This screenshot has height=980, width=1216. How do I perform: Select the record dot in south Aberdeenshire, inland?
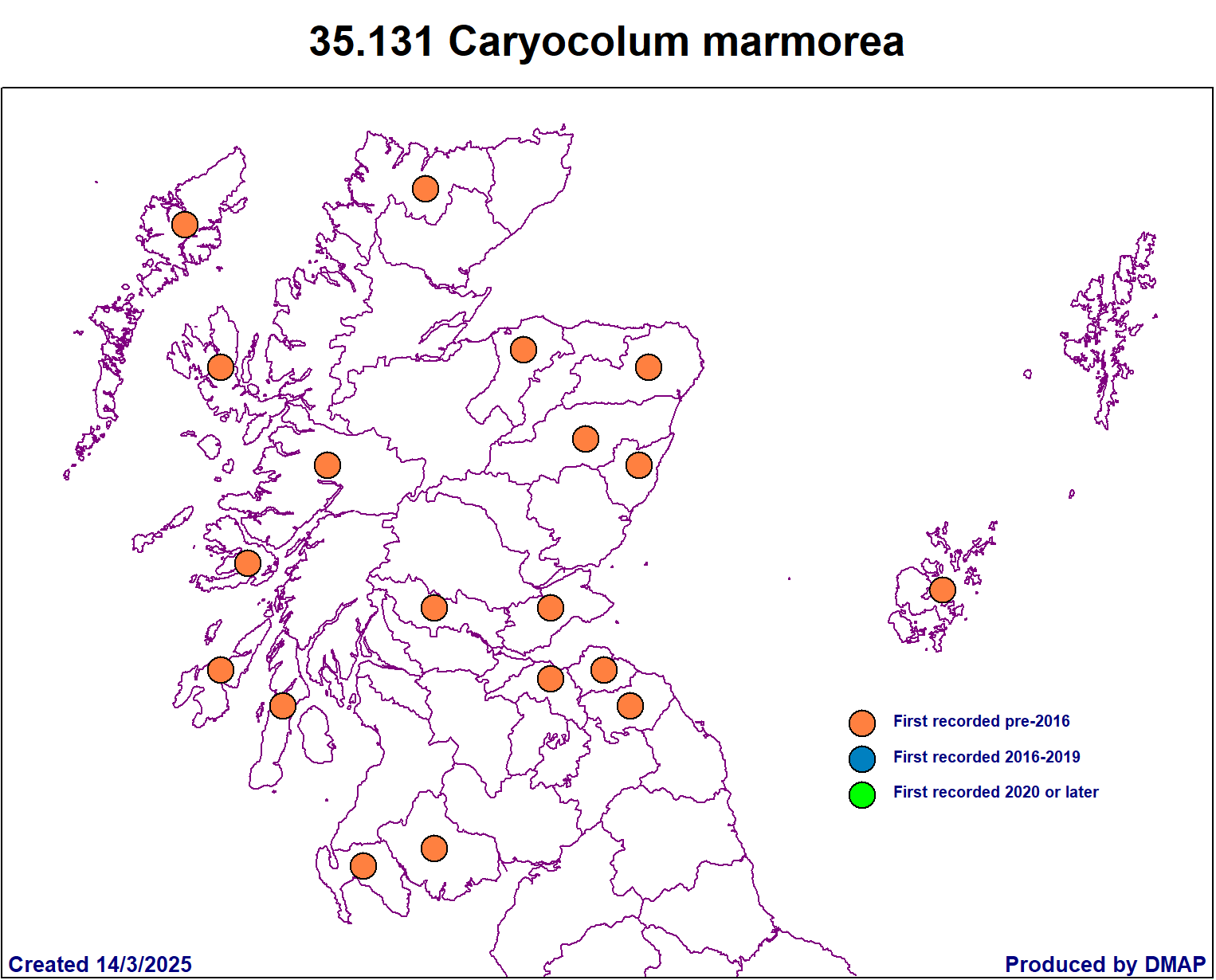click(x=586, y=438)
